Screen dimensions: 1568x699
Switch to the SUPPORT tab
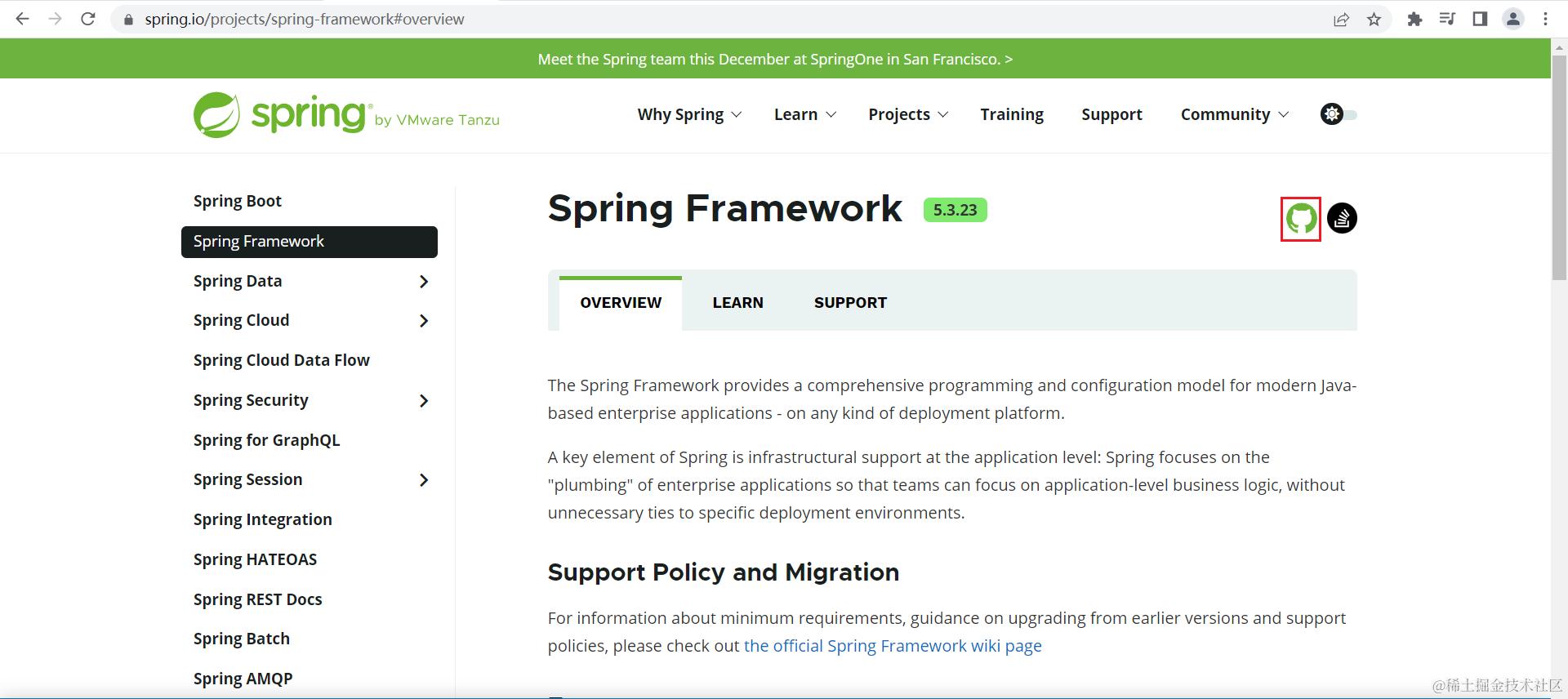point(850,303)
